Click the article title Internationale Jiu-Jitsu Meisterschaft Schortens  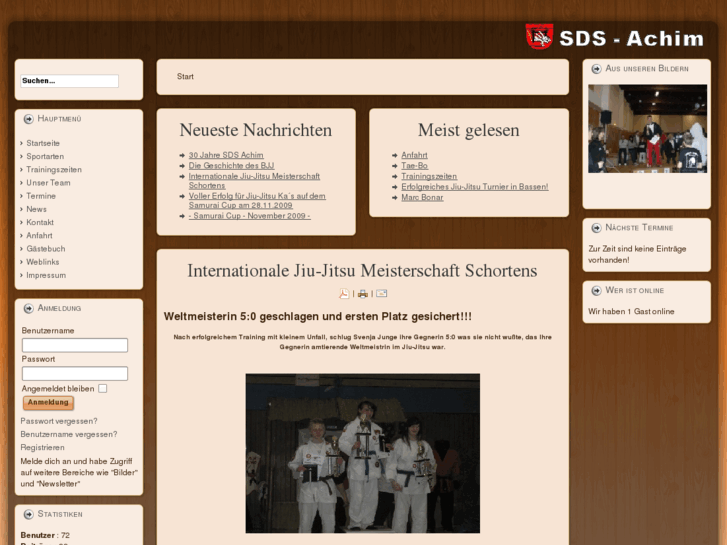click(362, 271)
